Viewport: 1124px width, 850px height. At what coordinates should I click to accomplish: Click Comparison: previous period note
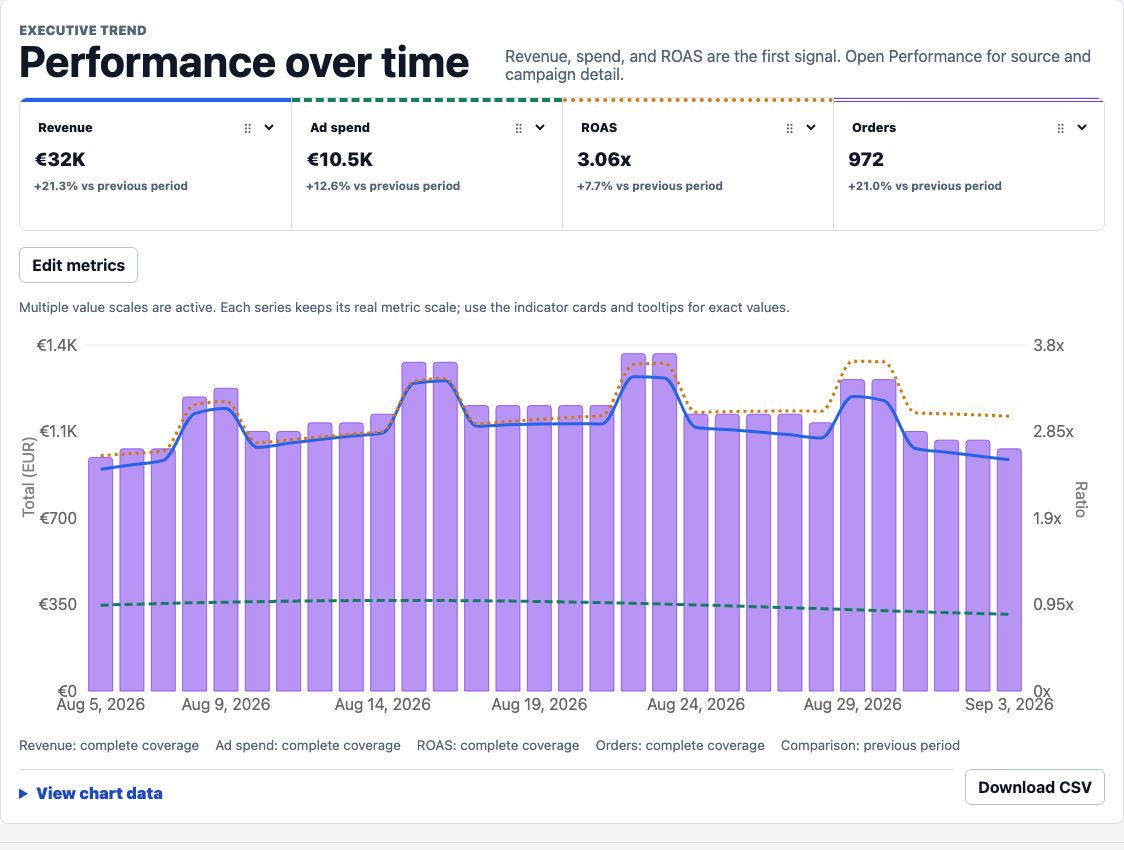[x=870, y=745]
